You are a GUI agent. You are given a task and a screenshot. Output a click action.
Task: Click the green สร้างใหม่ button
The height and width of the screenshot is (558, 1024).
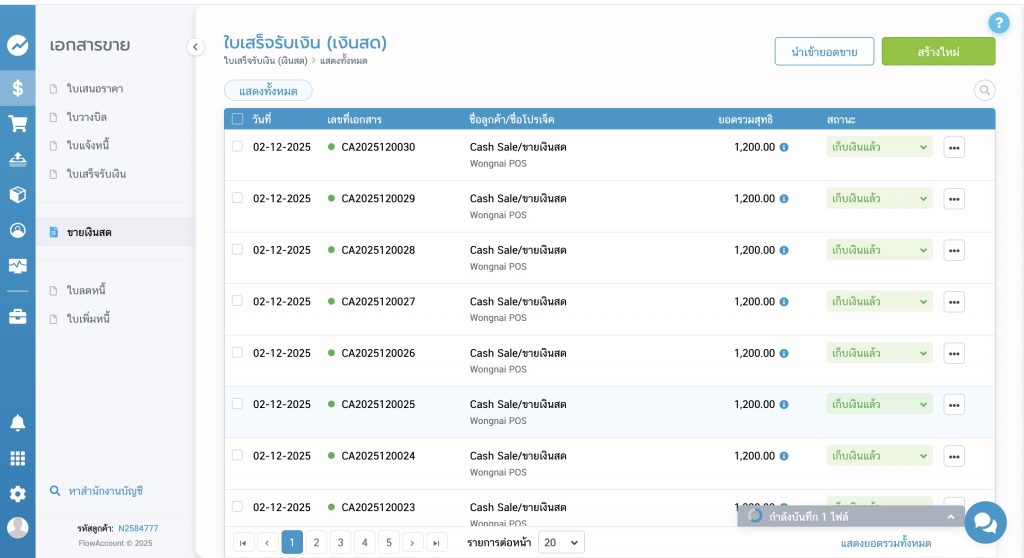pyautogui.click(x=937, y=51)
